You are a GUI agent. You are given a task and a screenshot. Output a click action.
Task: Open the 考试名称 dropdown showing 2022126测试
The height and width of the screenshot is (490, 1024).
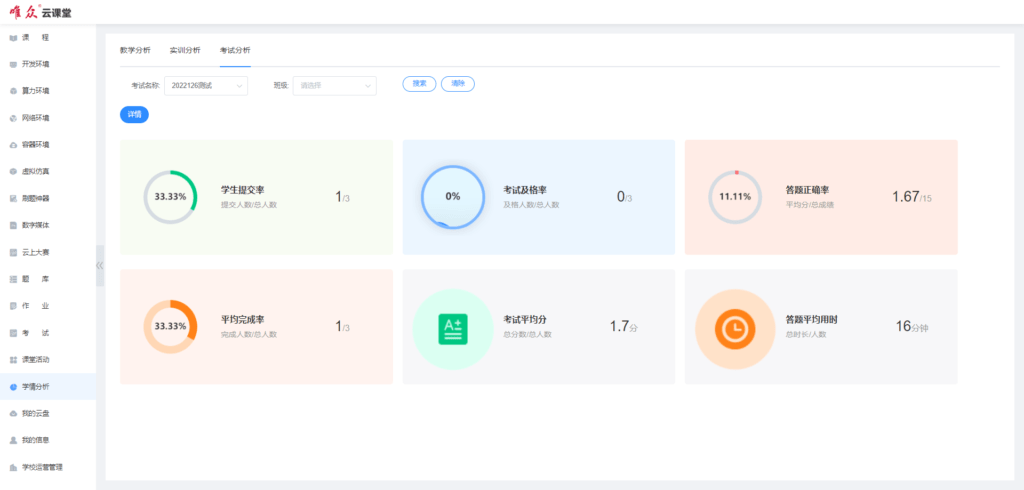point(205,86)
